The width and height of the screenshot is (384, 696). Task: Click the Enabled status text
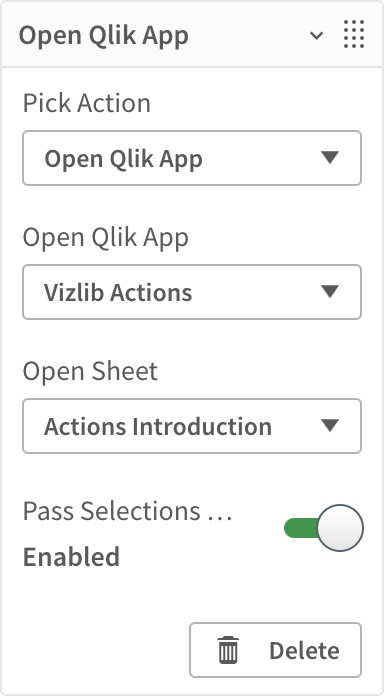point(71,557)
